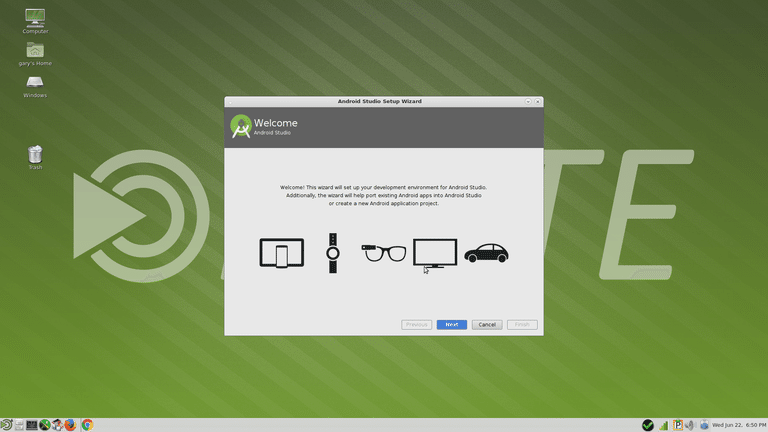Cancel the Android Studio setup wizard
This screenshot has width=768, height=432.
coord(487,324)
